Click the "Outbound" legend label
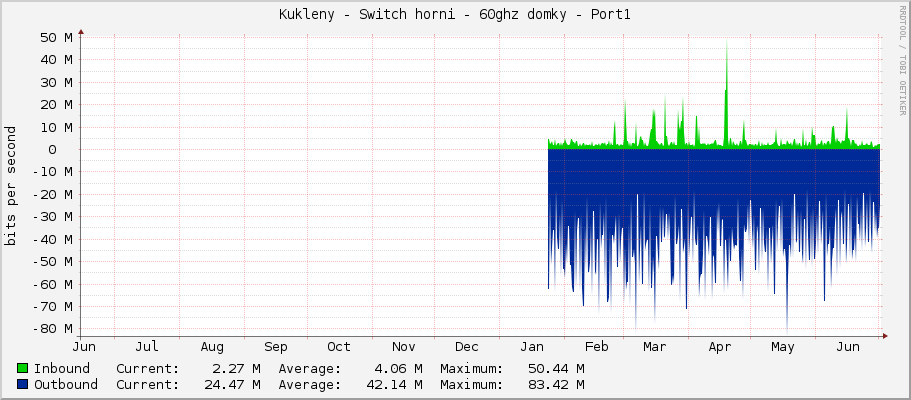 coord(66,385)
